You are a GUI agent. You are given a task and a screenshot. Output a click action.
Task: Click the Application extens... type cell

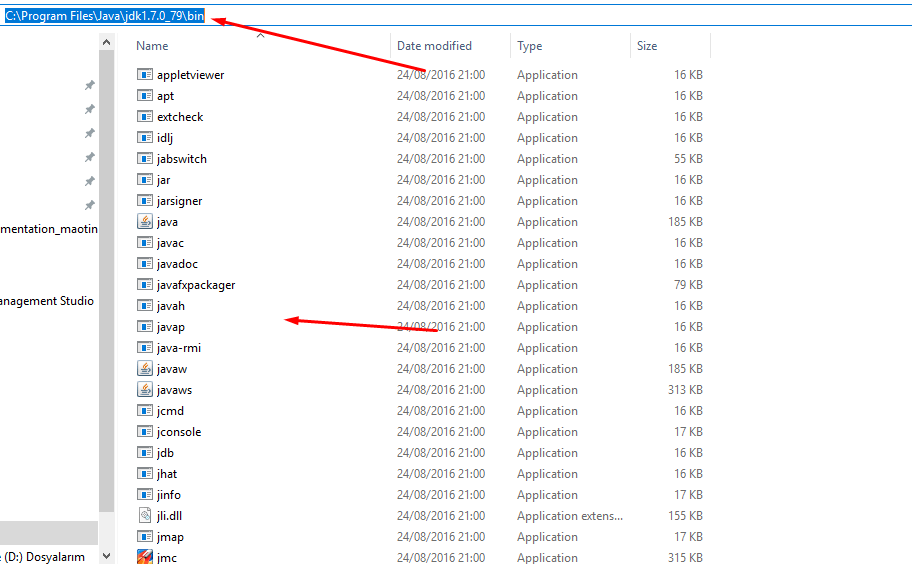click(569, 515)
